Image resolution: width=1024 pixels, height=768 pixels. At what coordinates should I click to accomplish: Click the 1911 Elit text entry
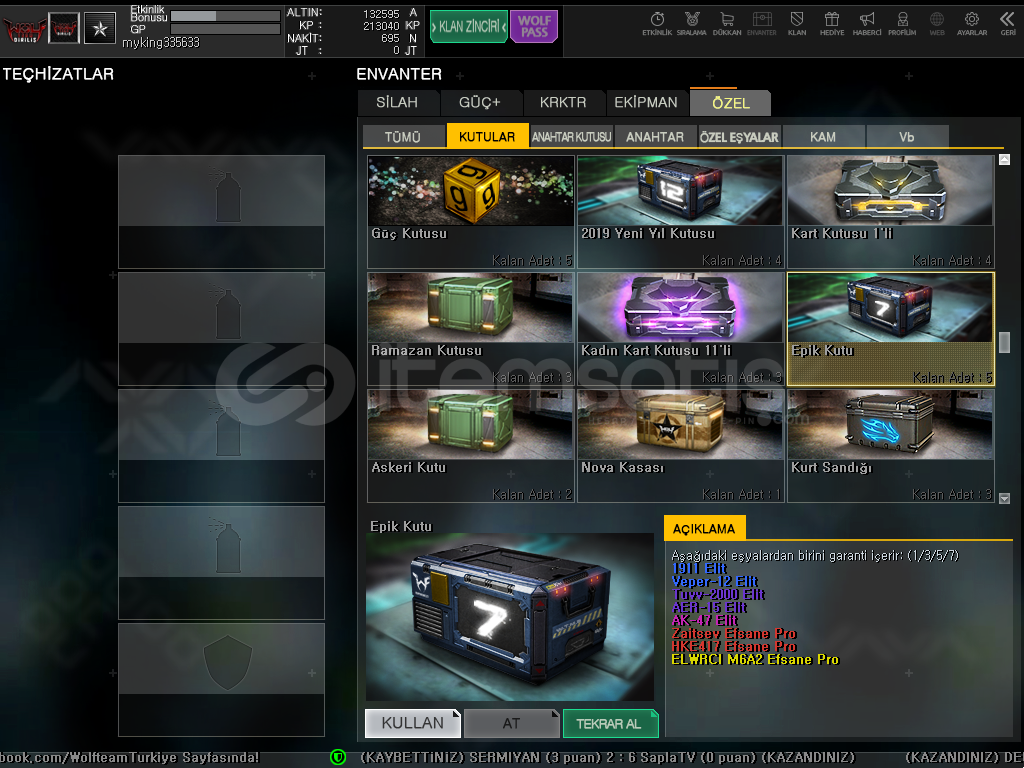coord(699,569)
